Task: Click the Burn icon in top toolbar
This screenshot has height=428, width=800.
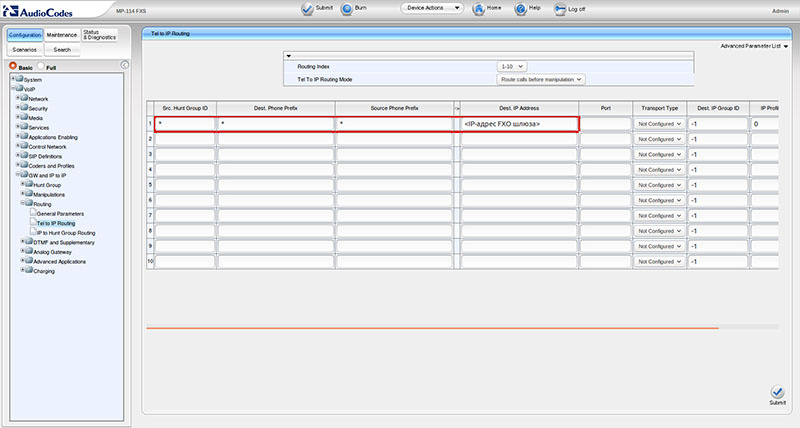Action: (346, 9)
